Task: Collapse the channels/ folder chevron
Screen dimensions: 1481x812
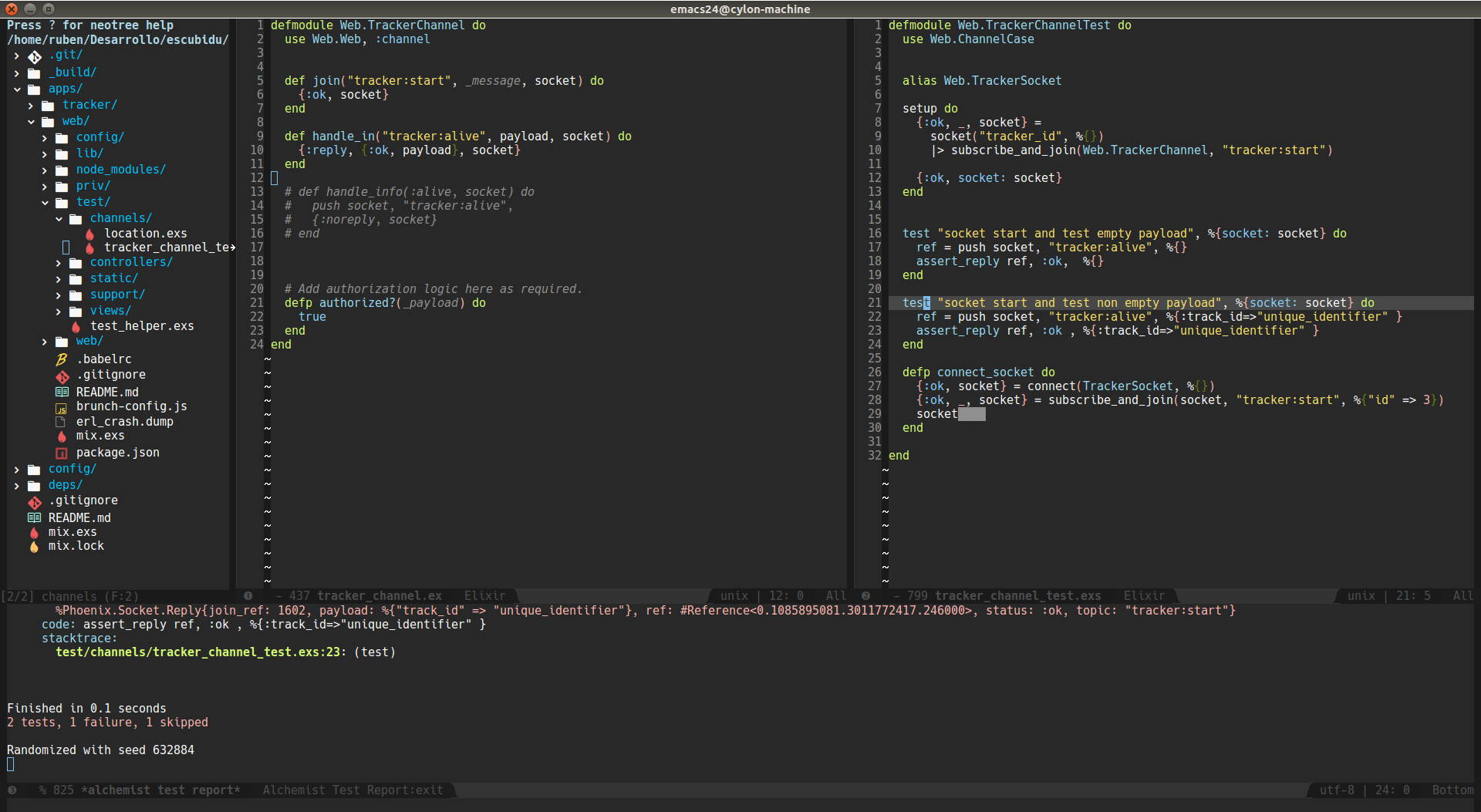Action: [59, 218]
